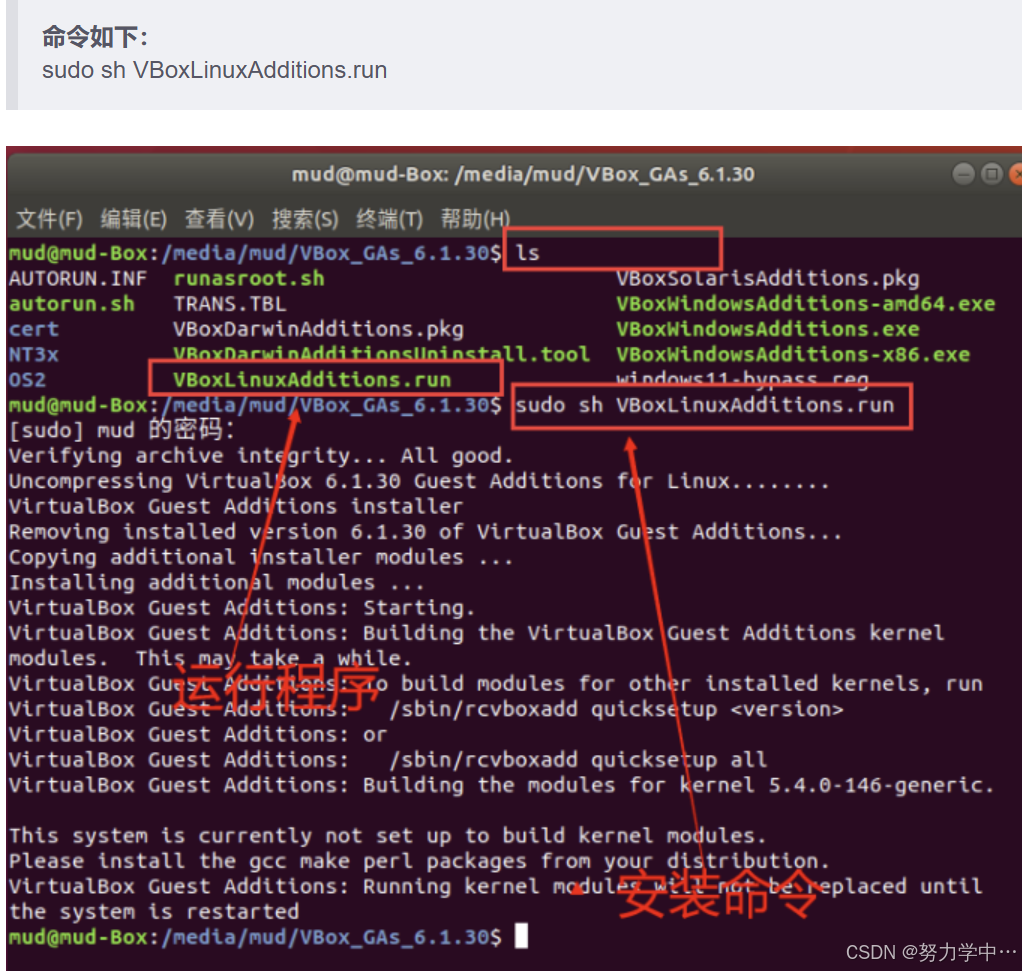Click the VBoxLinuxAdditions.run file name
The image size is (1022, 971).
point(312,380)
